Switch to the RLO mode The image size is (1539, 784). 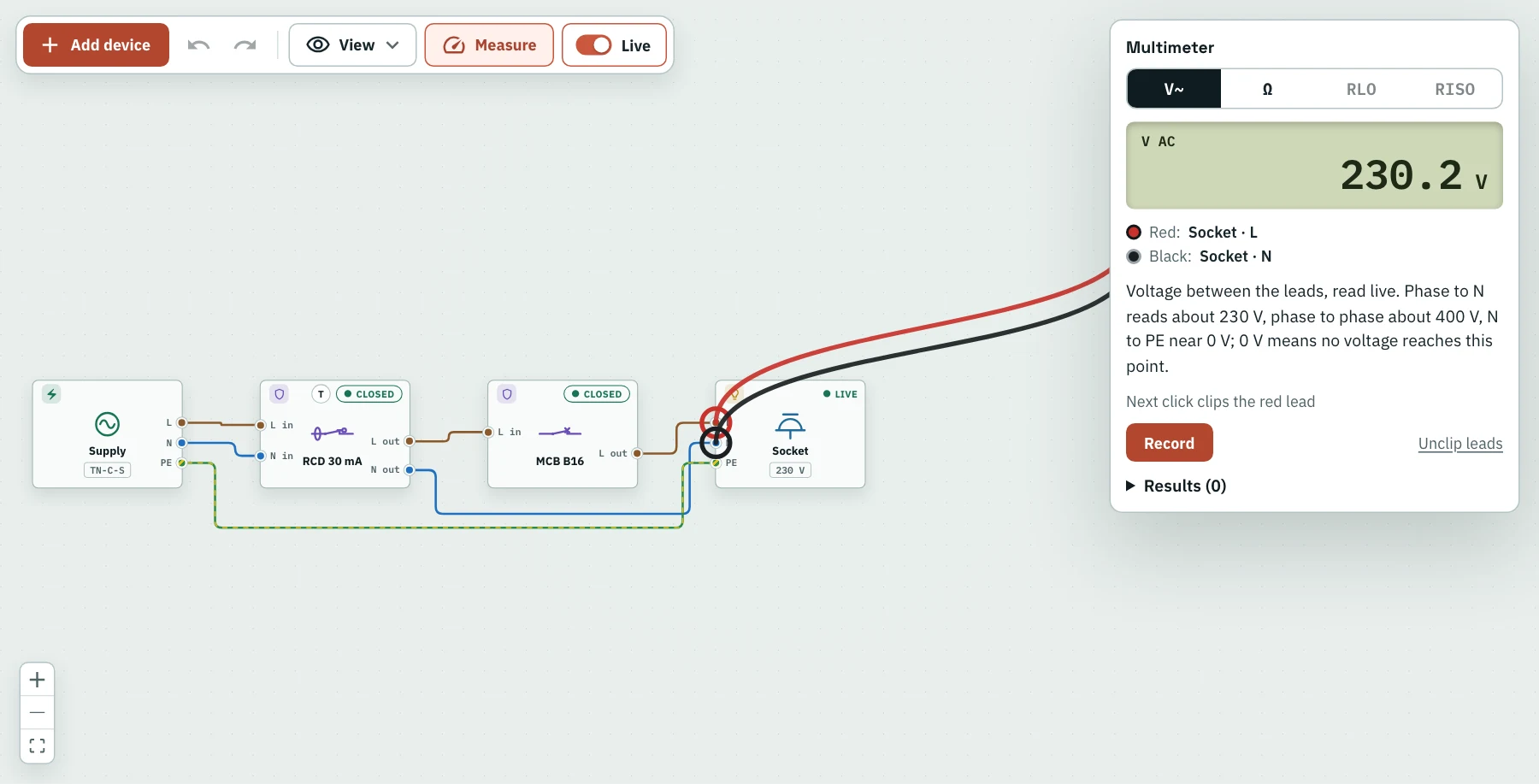coord(1361,89)
